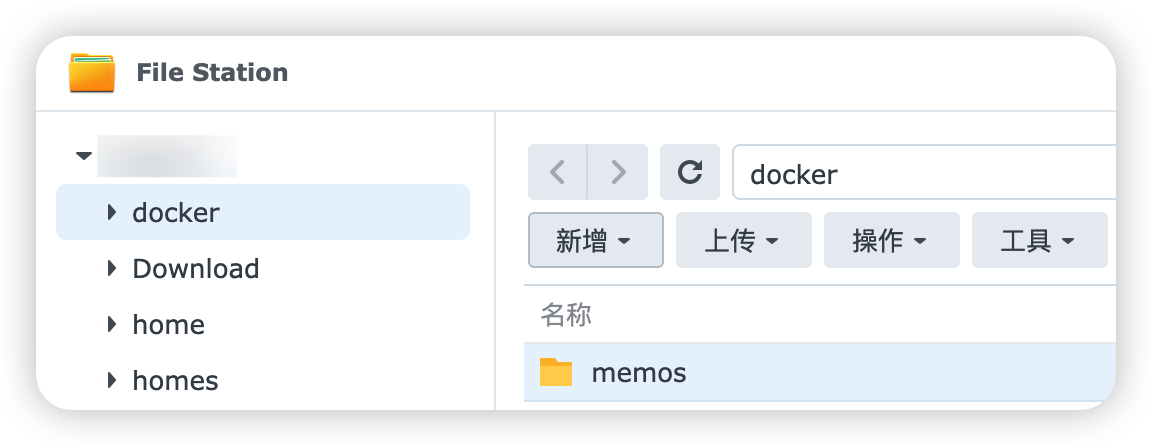Image resolution: width=1152 pixels, height=446 pixels.
Task: Select Download in the folder tree
Action: [x=196, y=269]
